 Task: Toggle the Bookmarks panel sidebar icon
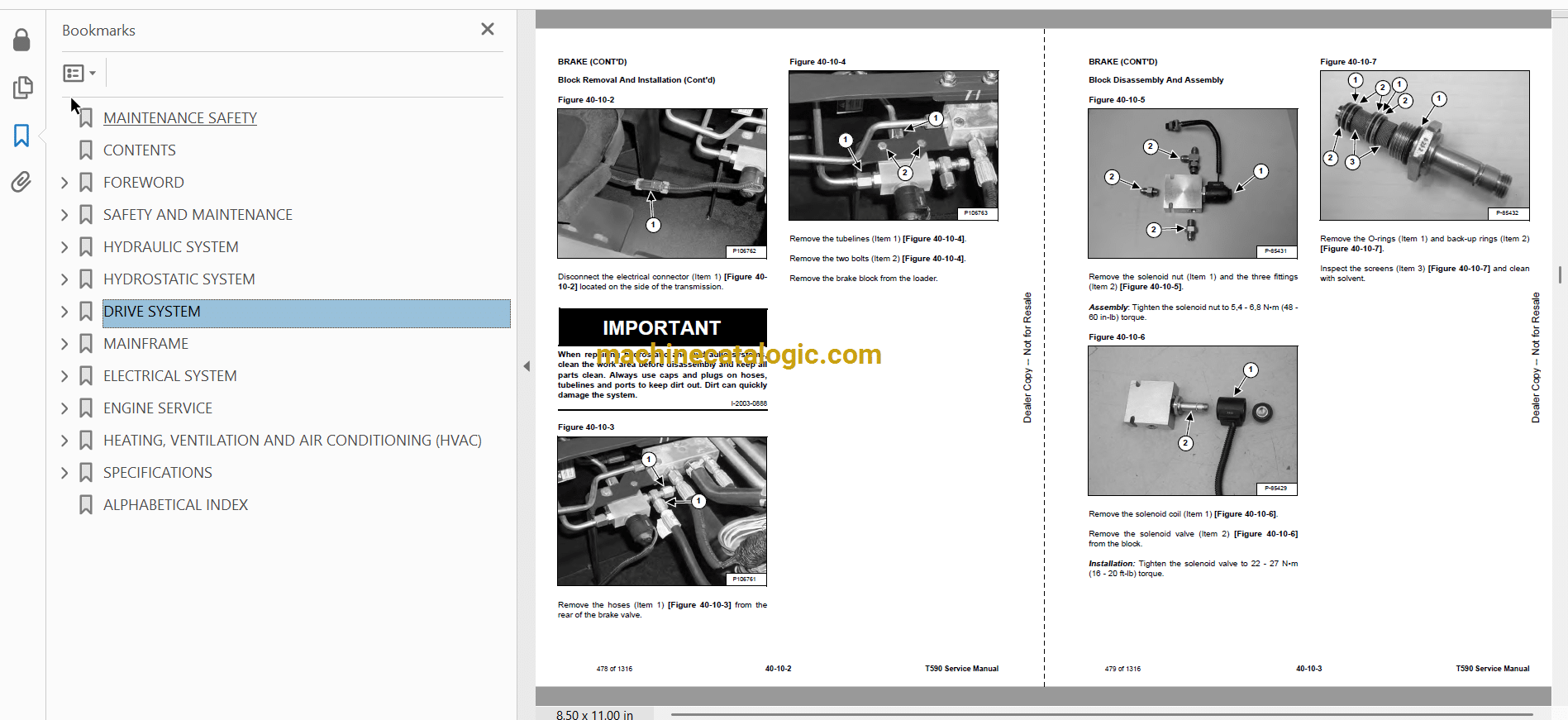click(21, 136)
